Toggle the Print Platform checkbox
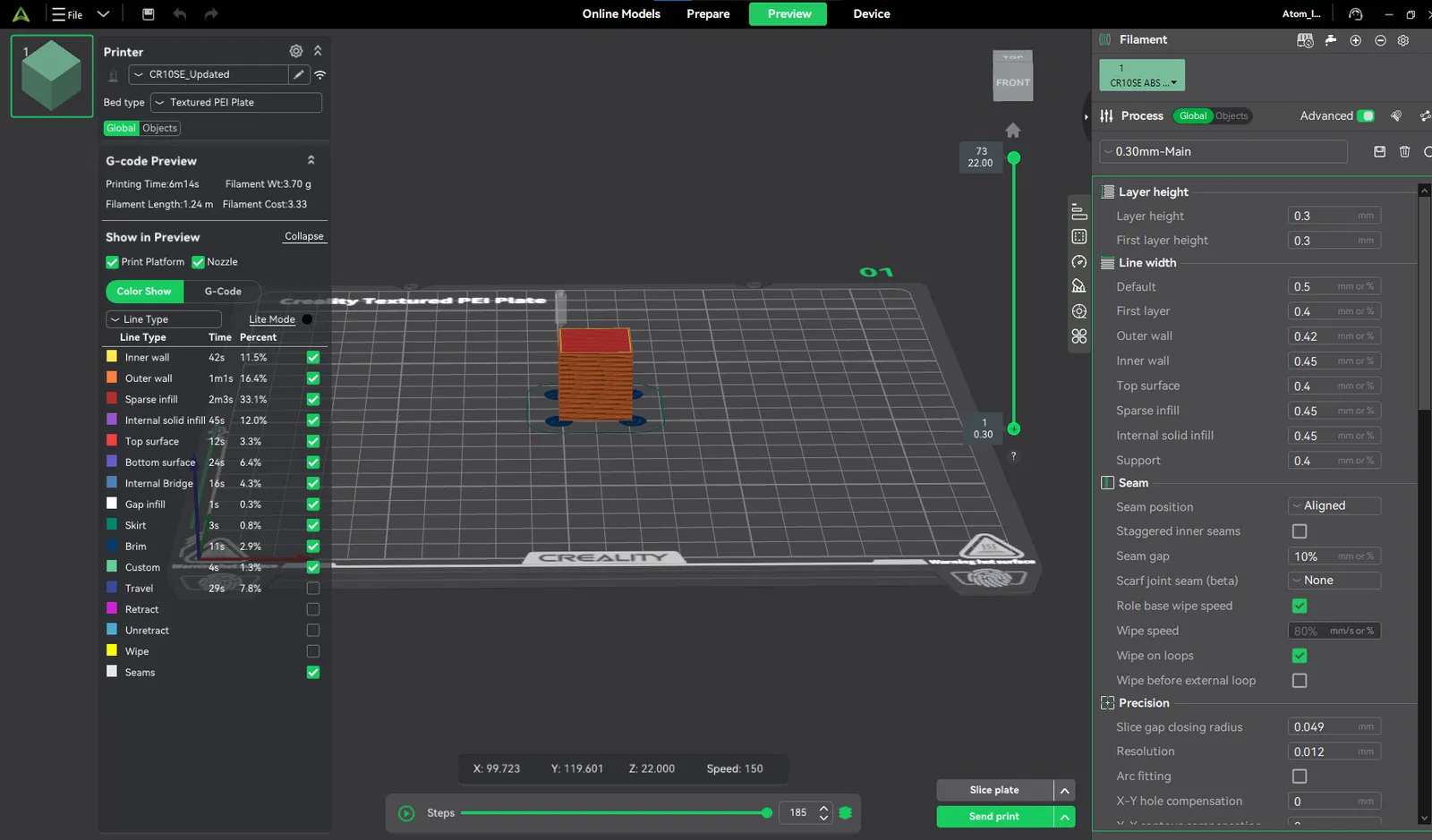1432x840 pixels. 112,262
